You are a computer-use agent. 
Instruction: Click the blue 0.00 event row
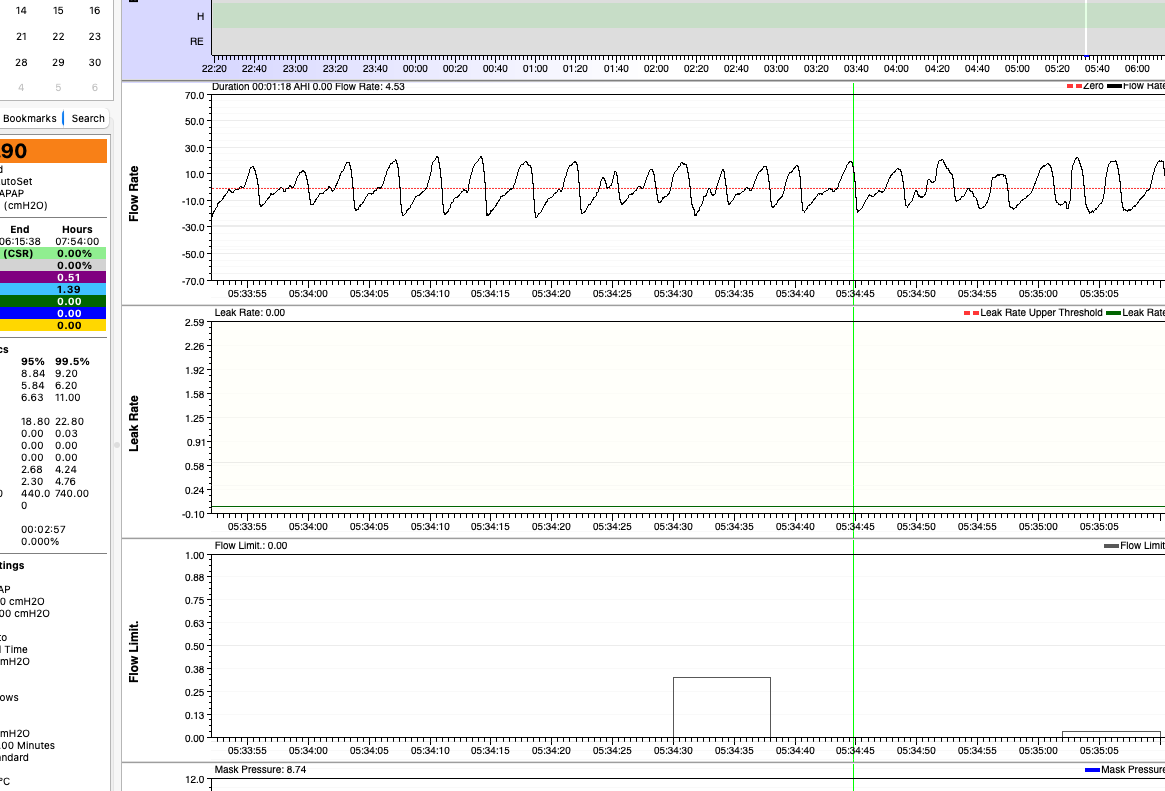pos(53,313)
